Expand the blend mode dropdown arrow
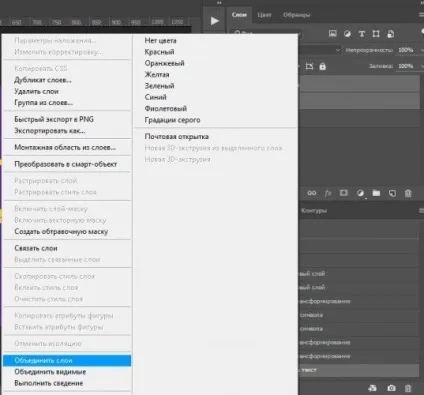The image size is (424, 395). tap(338, 50)
